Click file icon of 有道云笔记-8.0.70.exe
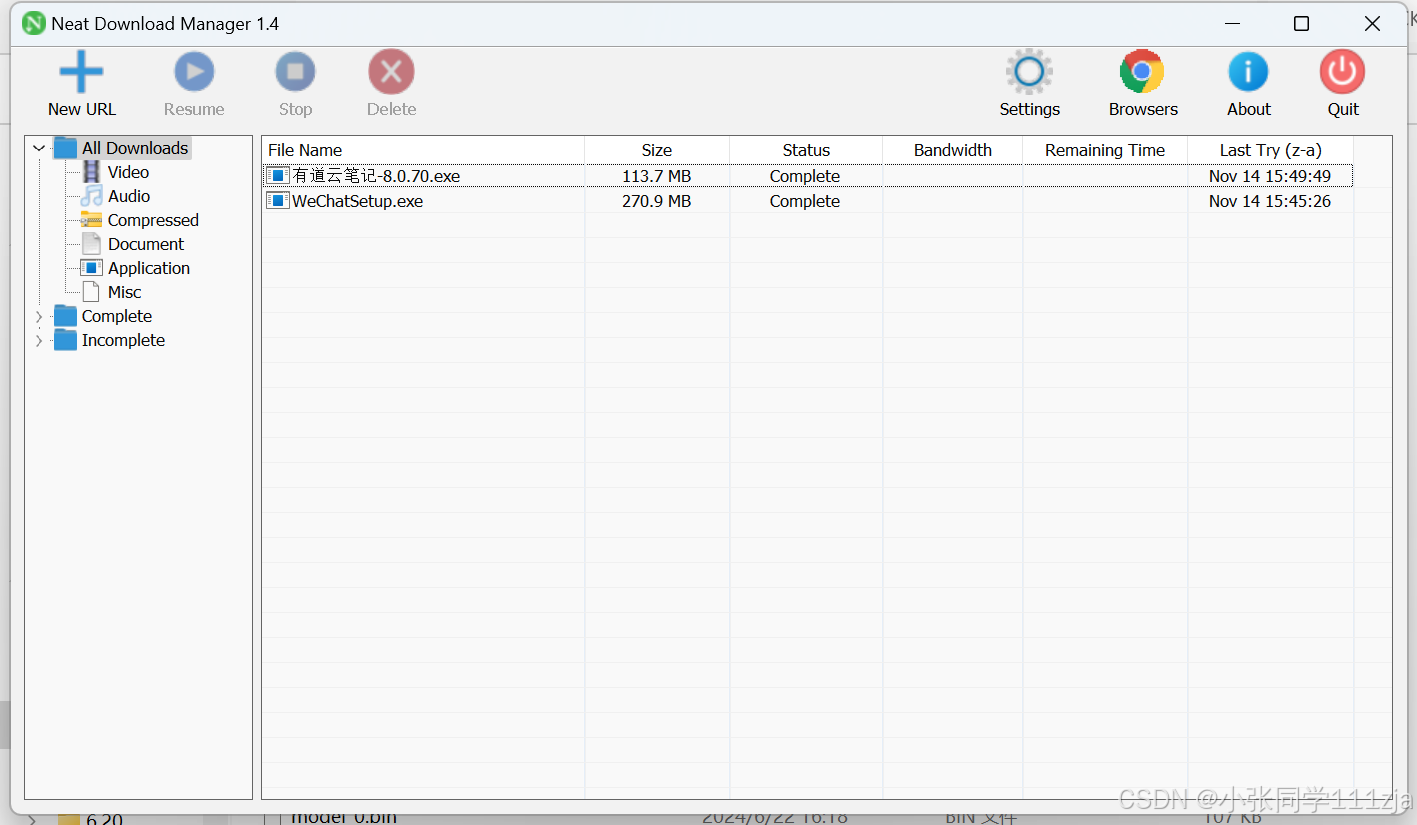1417x825 pixels. click(x=277, y=176)
